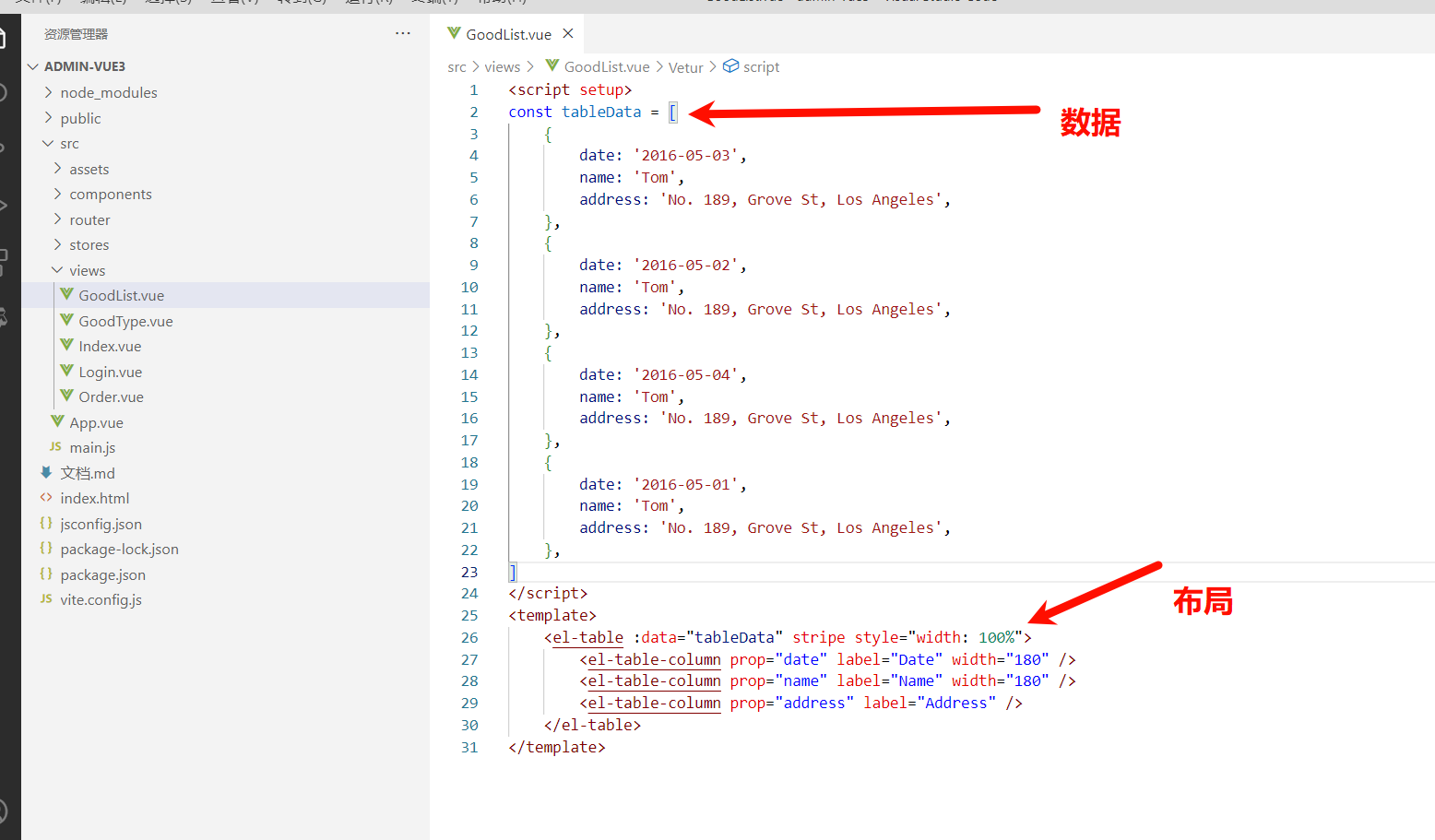This screenshot has height=840, width=1435.
Task: Click the Vue icon in the GoodList.vue tab
Action: coord(454,33)
